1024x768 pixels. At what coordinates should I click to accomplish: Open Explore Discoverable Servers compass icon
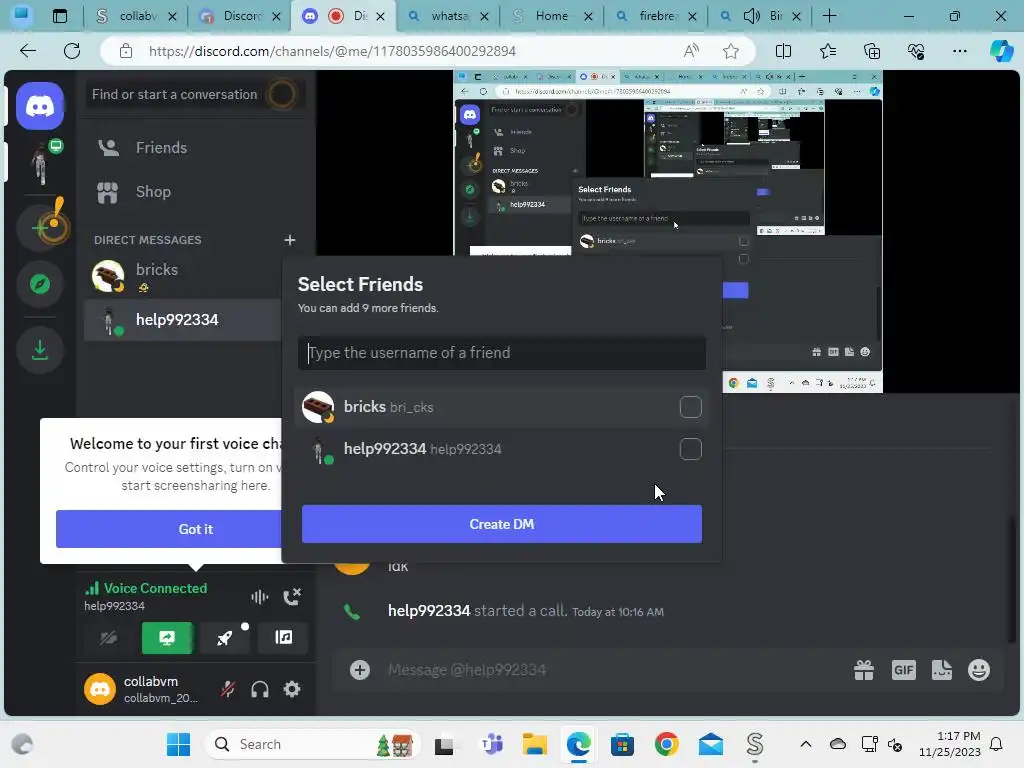point(40,284)
